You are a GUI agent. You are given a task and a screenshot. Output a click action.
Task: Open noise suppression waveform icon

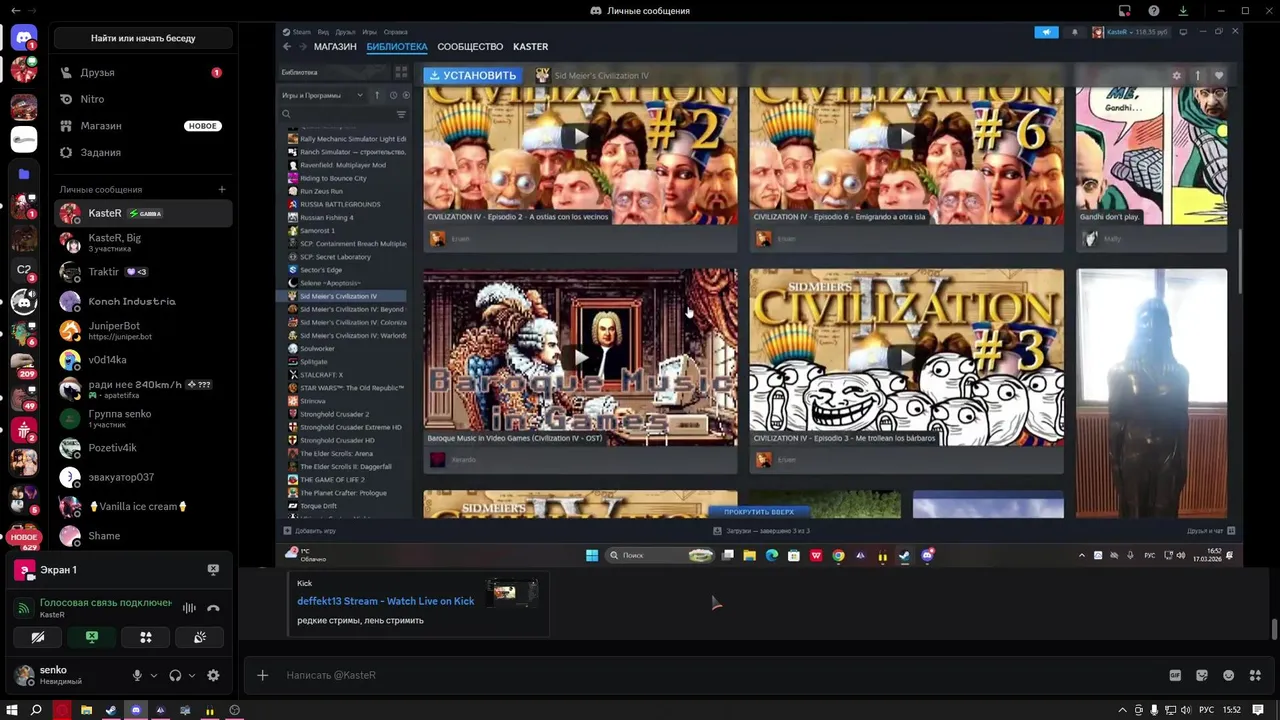tap(189, 608)
